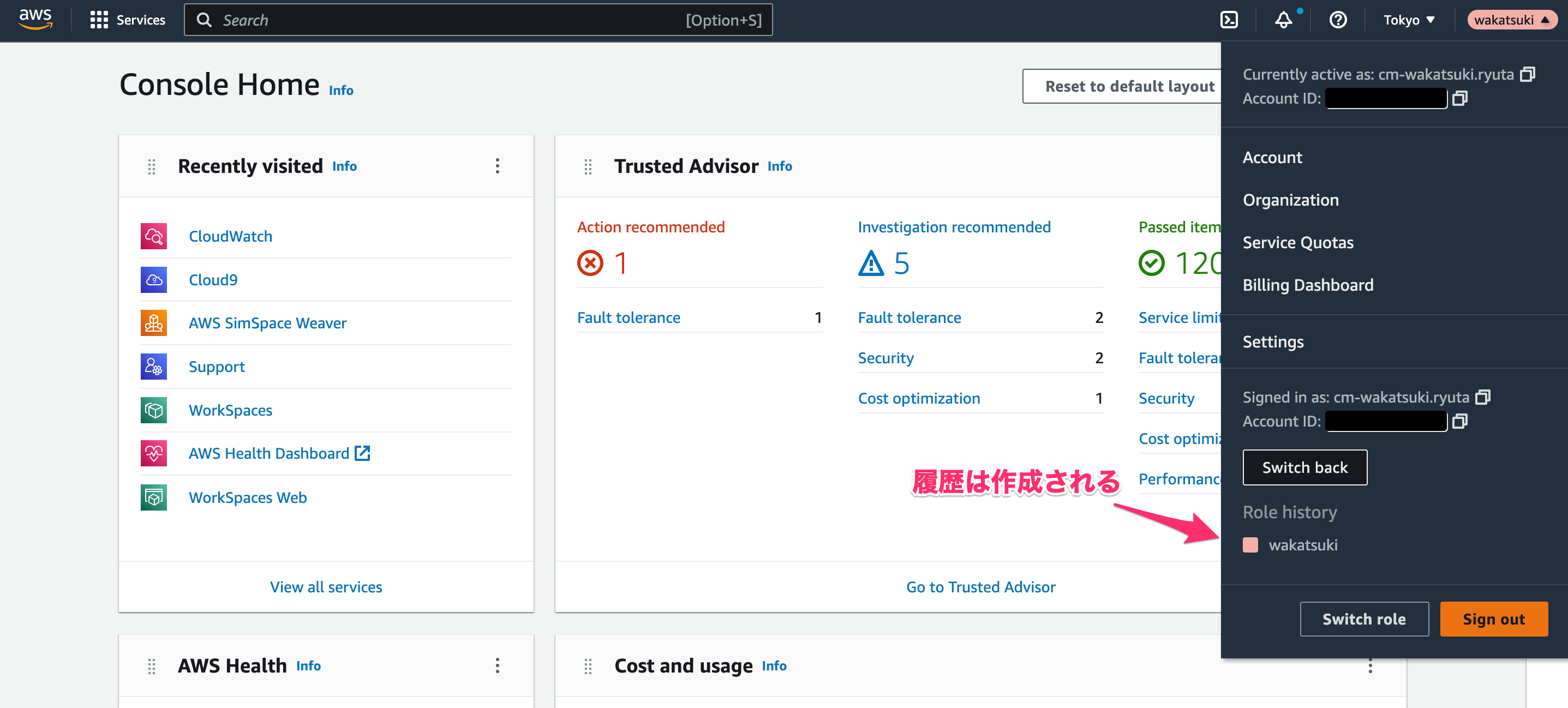Expand the Tokyo region dropdown

(x=1409, y=20)
